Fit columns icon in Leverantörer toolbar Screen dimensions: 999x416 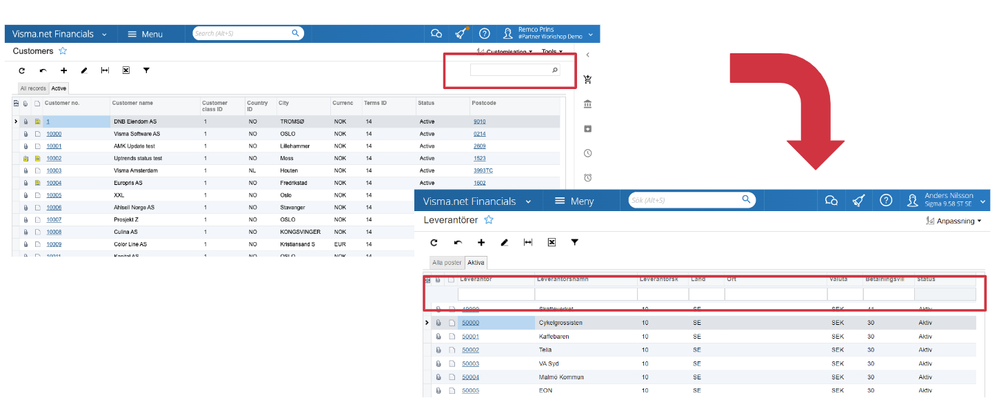(x=528, y=243)
